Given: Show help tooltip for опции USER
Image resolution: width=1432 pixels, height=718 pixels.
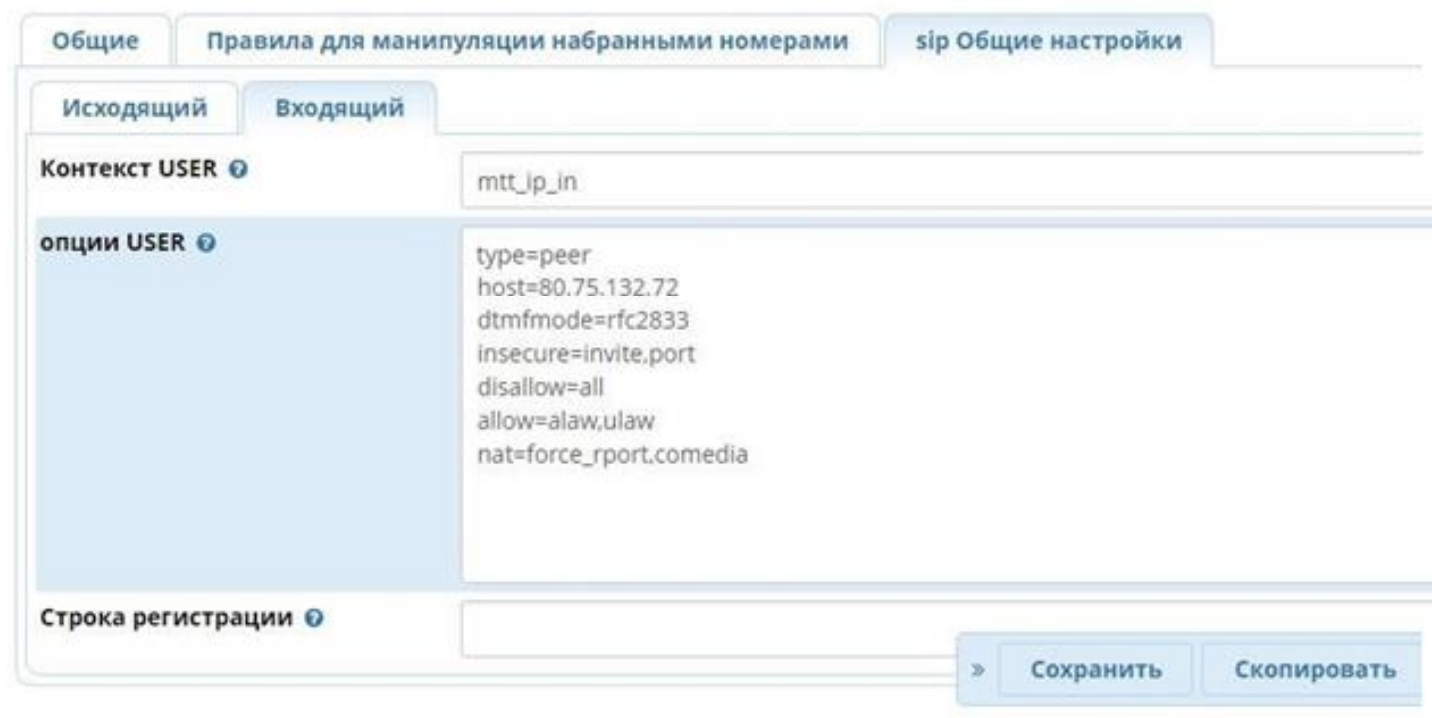Looking at the screenshot, I should coord(206,242).
